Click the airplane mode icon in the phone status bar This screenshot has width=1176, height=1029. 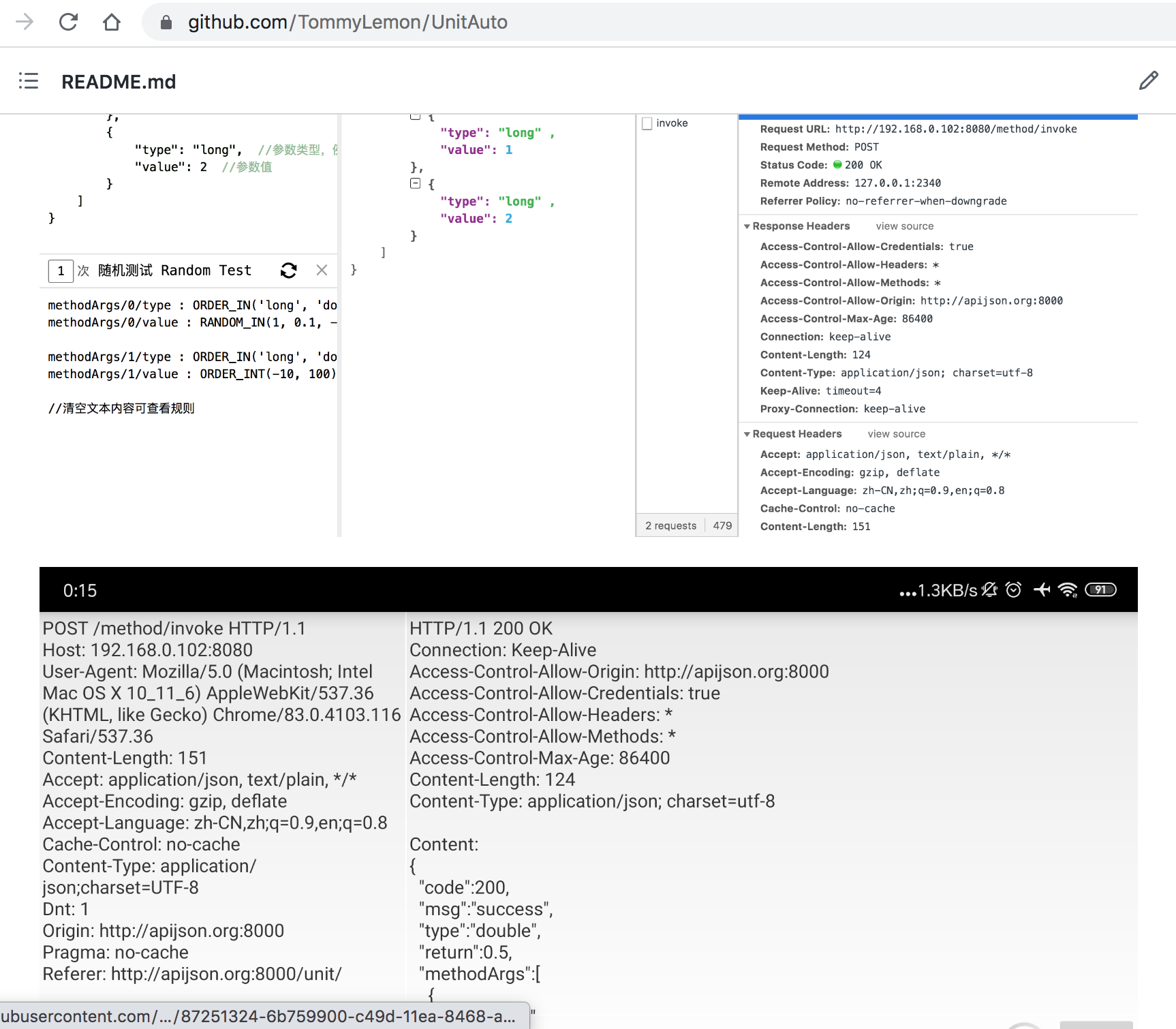click(1042, 589)
